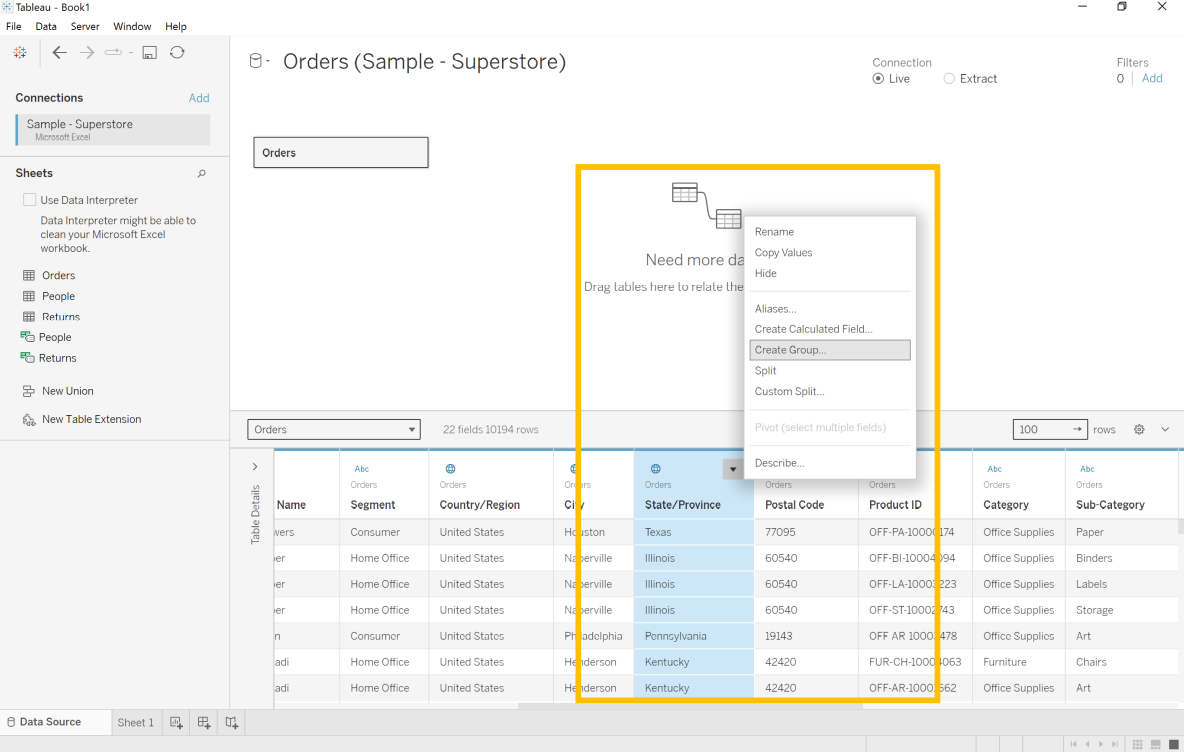Refresh the data source with the circular arrows icon
1184x752 pixels.
tap(177, 53)
